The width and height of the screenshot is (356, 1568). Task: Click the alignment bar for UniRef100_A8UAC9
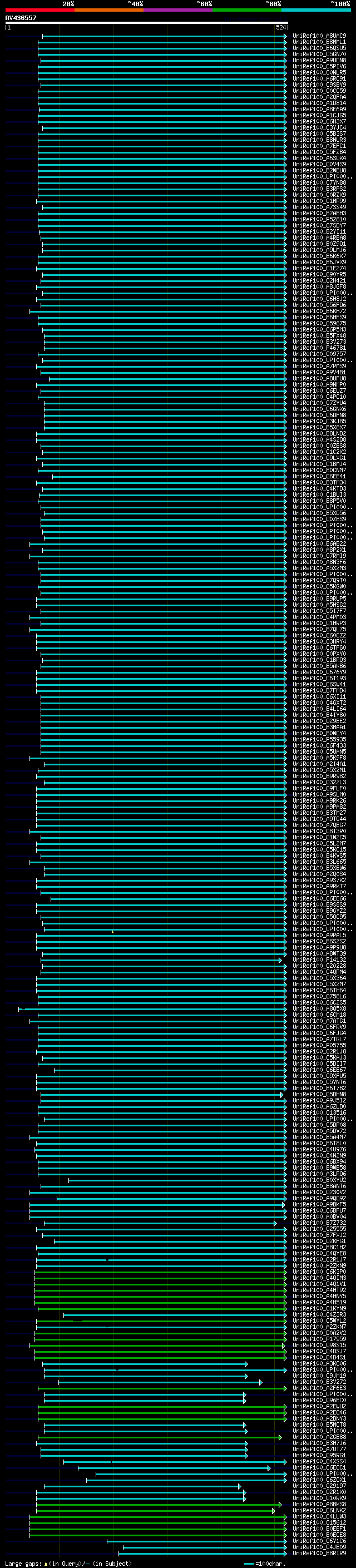pos(164,36)
